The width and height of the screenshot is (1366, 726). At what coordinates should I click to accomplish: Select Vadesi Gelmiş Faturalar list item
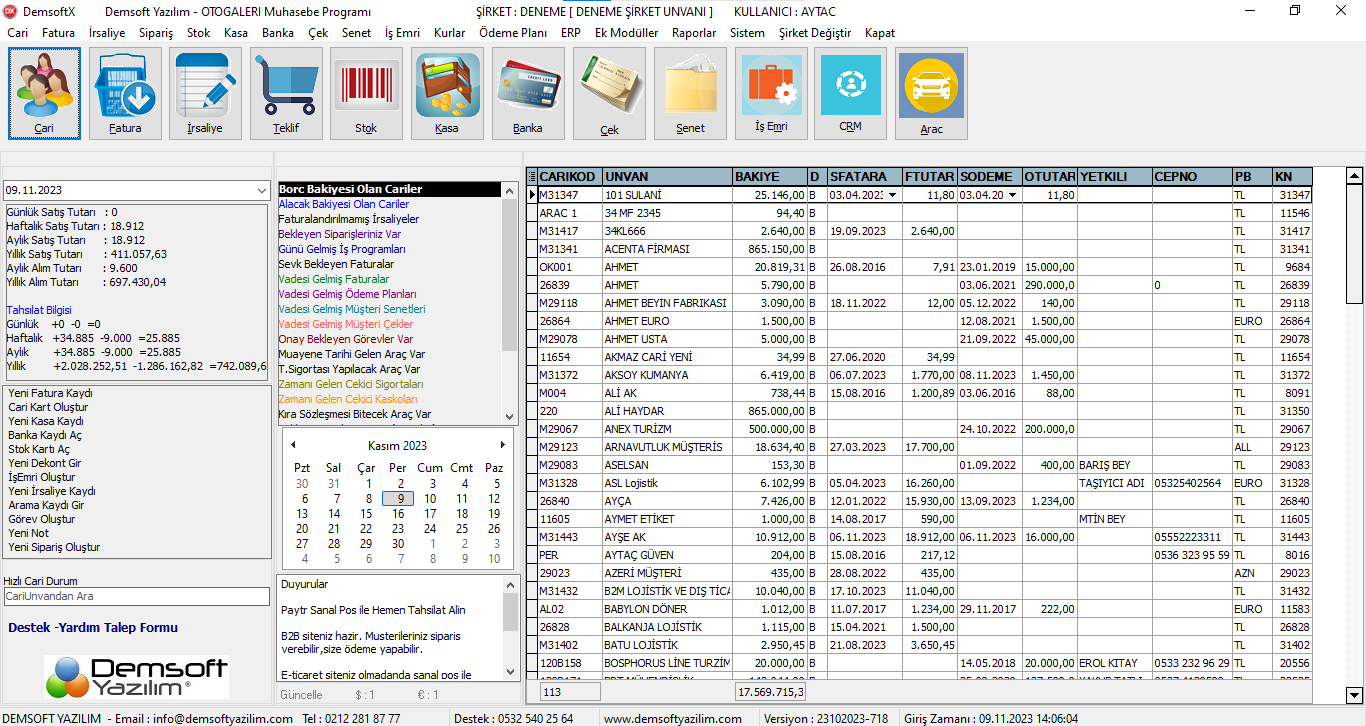334,279
